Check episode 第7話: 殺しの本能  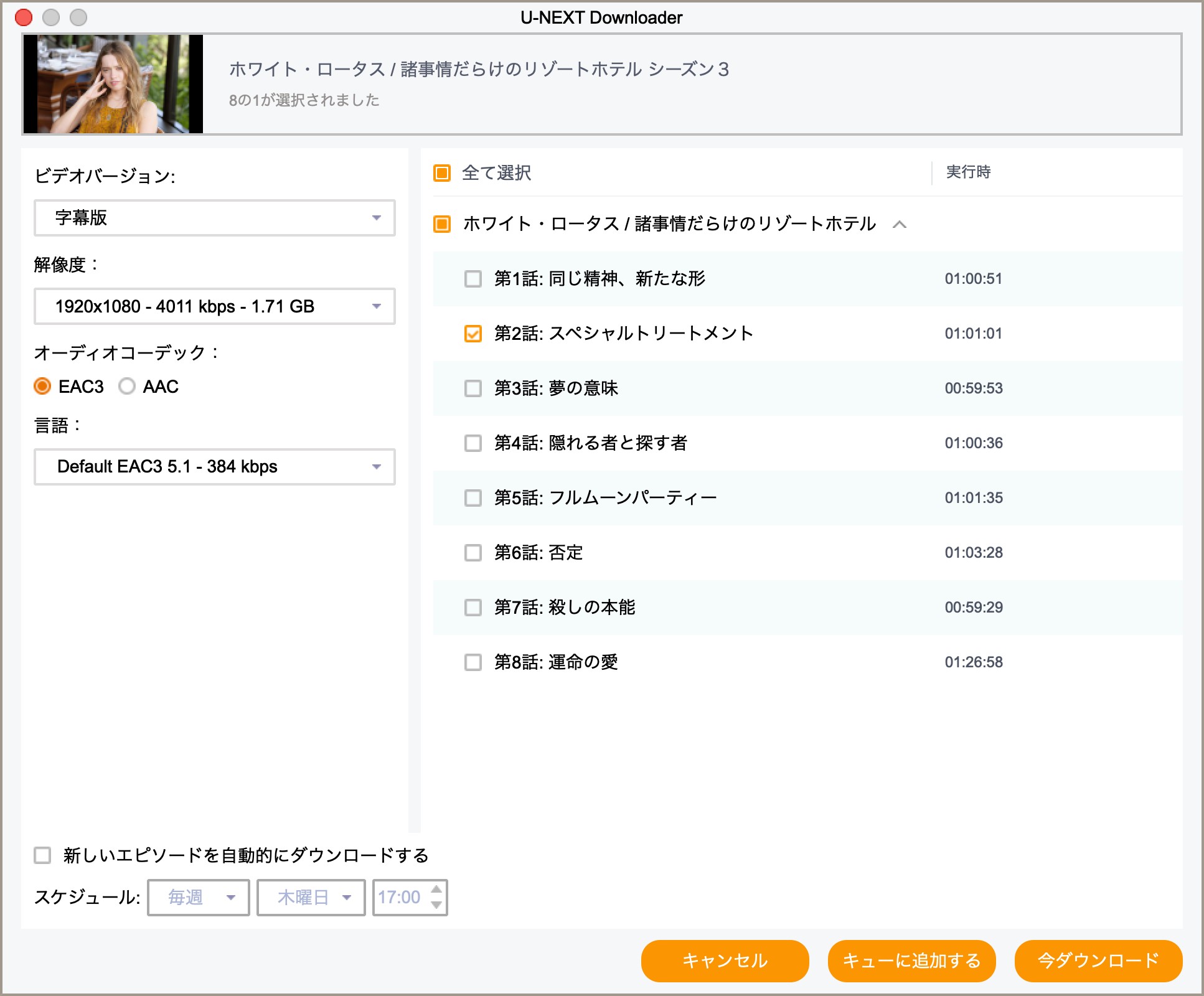point(474,607)
